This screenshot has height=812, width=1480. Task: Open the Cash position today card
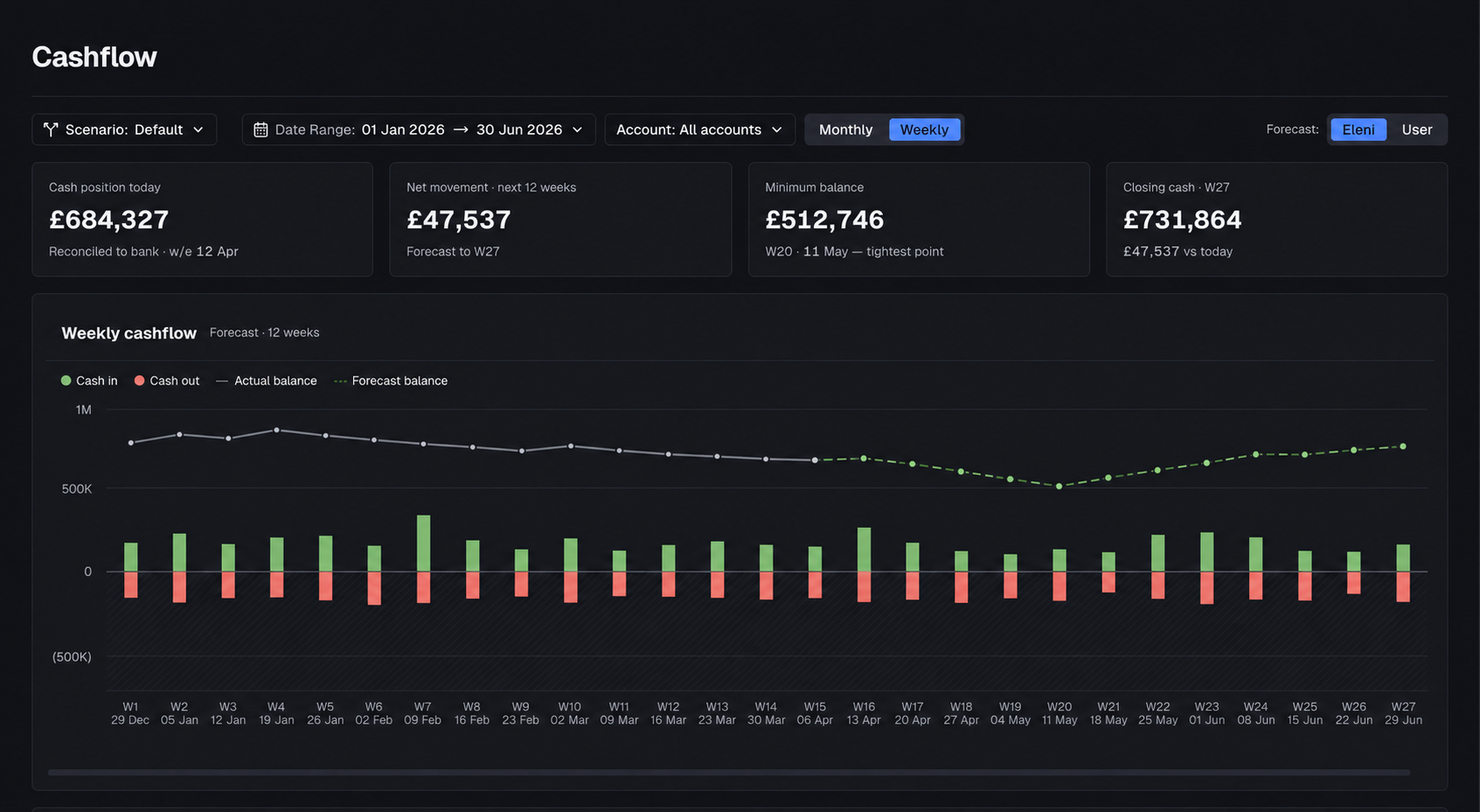click(203, 219)
